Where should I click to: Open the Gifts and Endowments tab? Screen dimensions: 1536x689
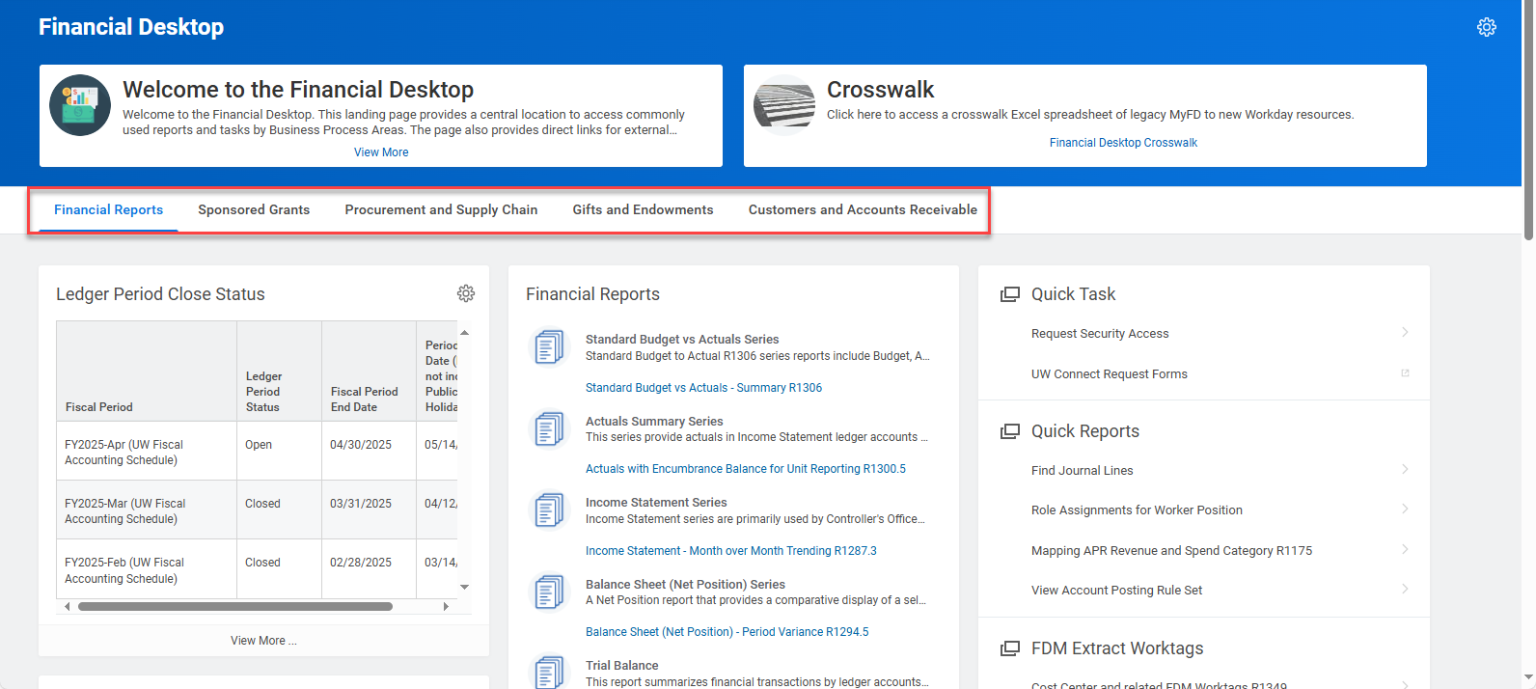tap(643, 209)
